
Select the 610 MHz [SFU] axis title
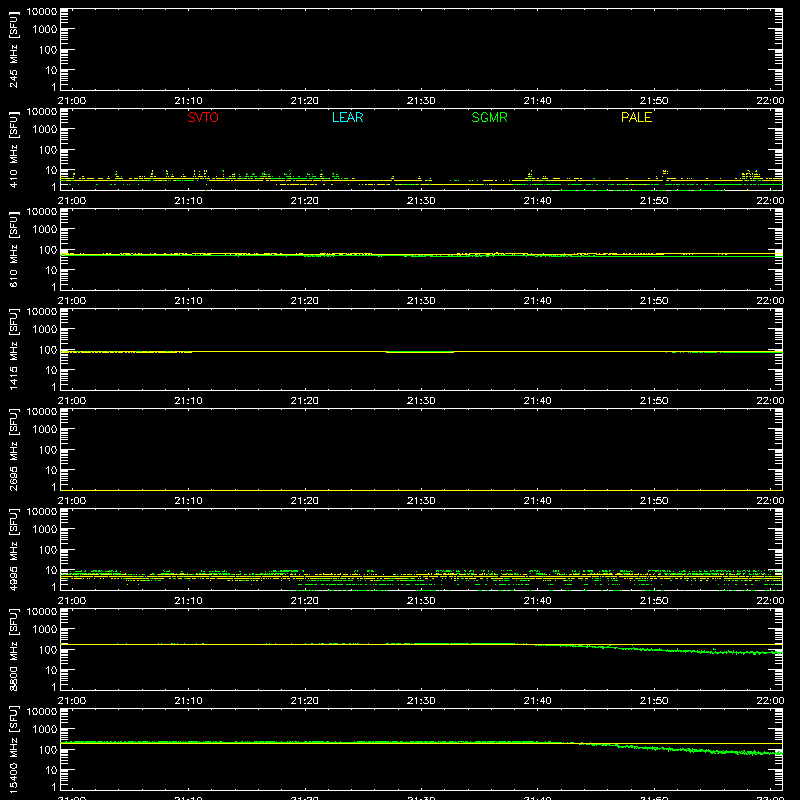[x=14, y=249]
